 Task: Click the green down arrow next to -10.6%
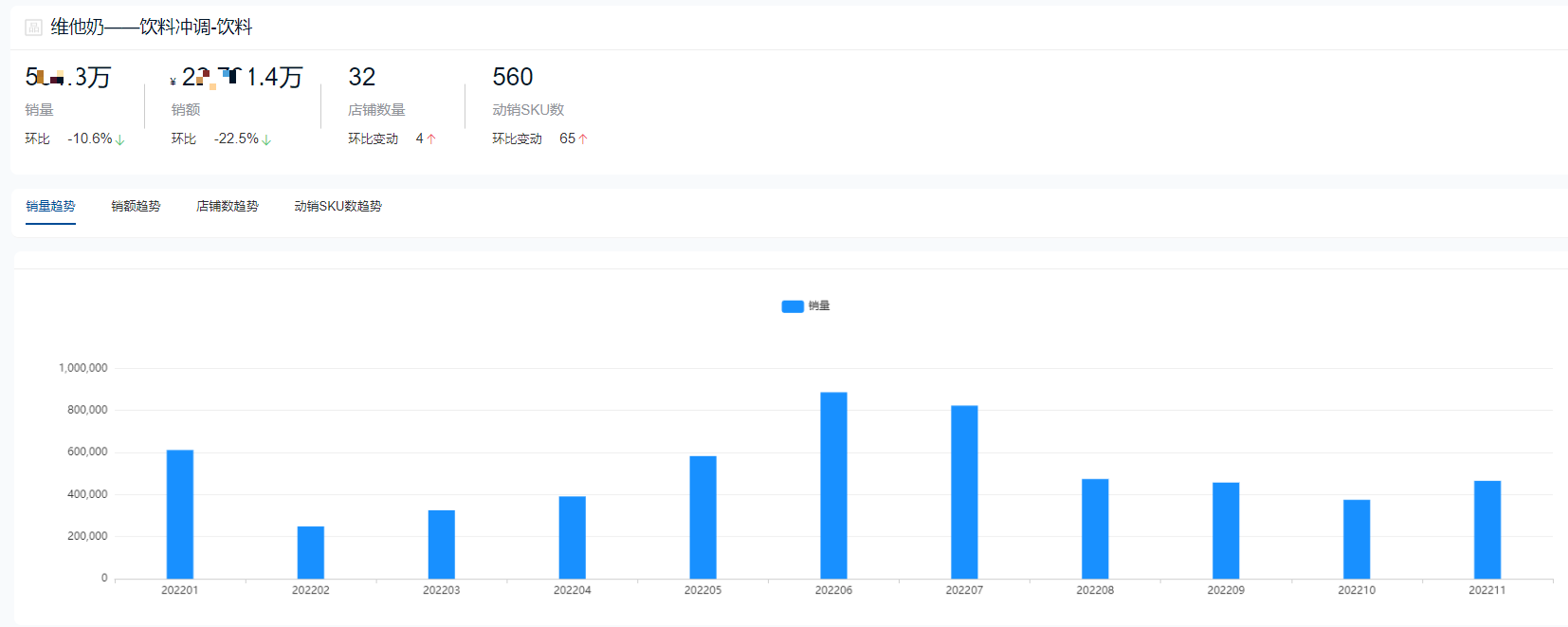tap(120, 139)
